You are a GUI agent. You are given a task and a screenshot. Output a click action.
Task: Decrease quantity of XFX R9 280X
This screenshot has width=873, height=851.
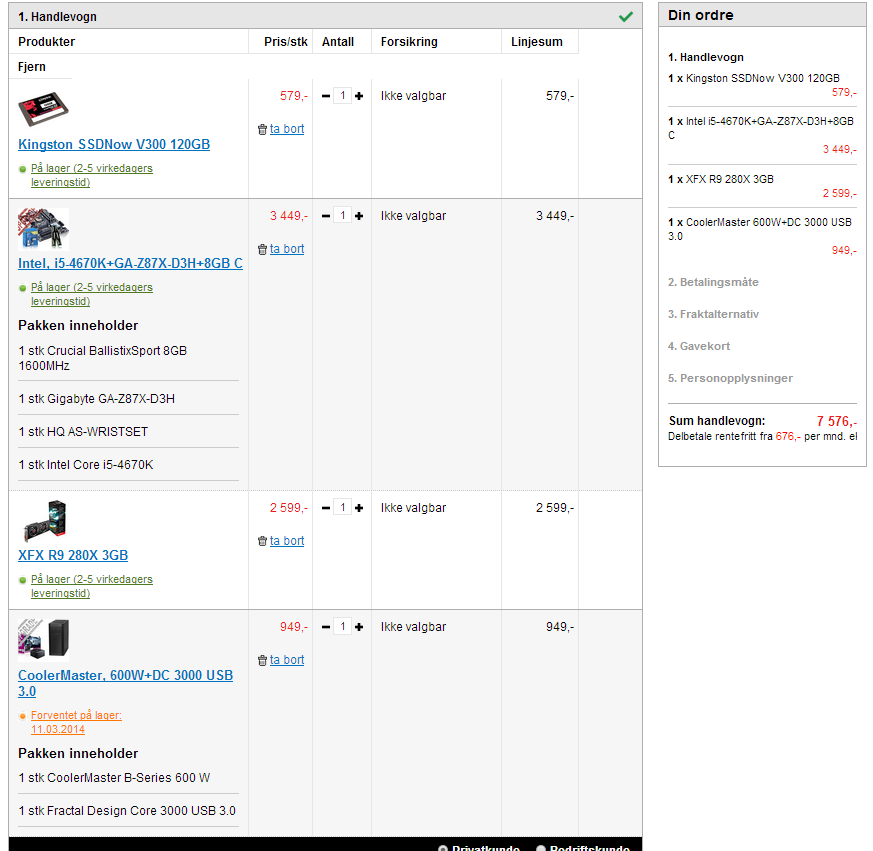point(326,508)
